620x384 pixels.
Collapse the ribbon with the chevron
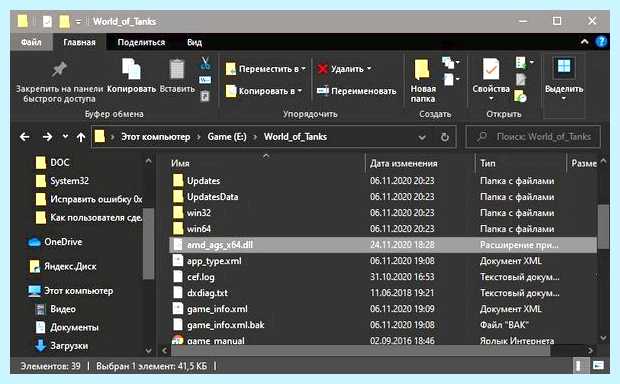584,42
